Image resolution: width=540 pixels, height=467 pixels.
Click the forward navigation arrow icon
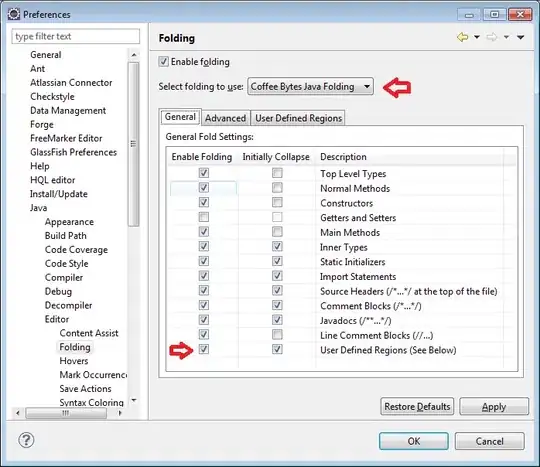click(x=492, y=37)
